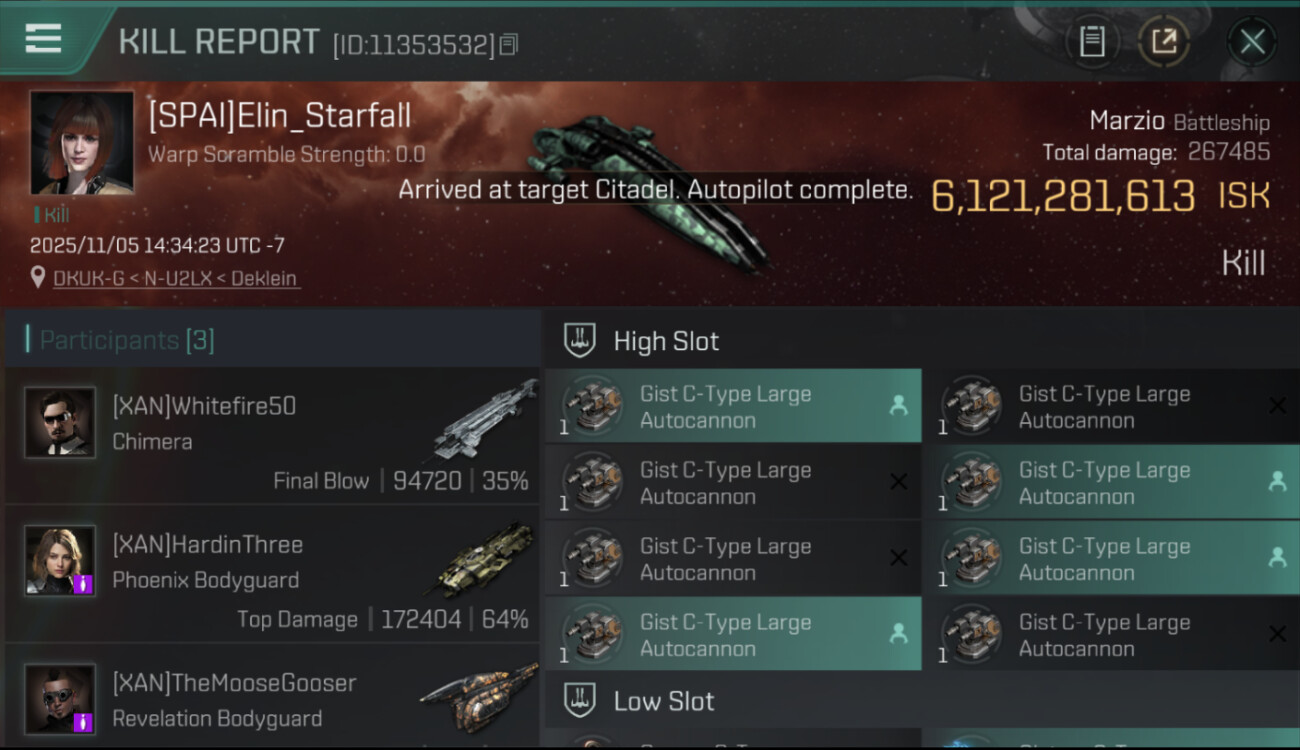1300x750 pixels.
Task: Click the X on top-right autocannon
Action: (x=1277, y=406)
